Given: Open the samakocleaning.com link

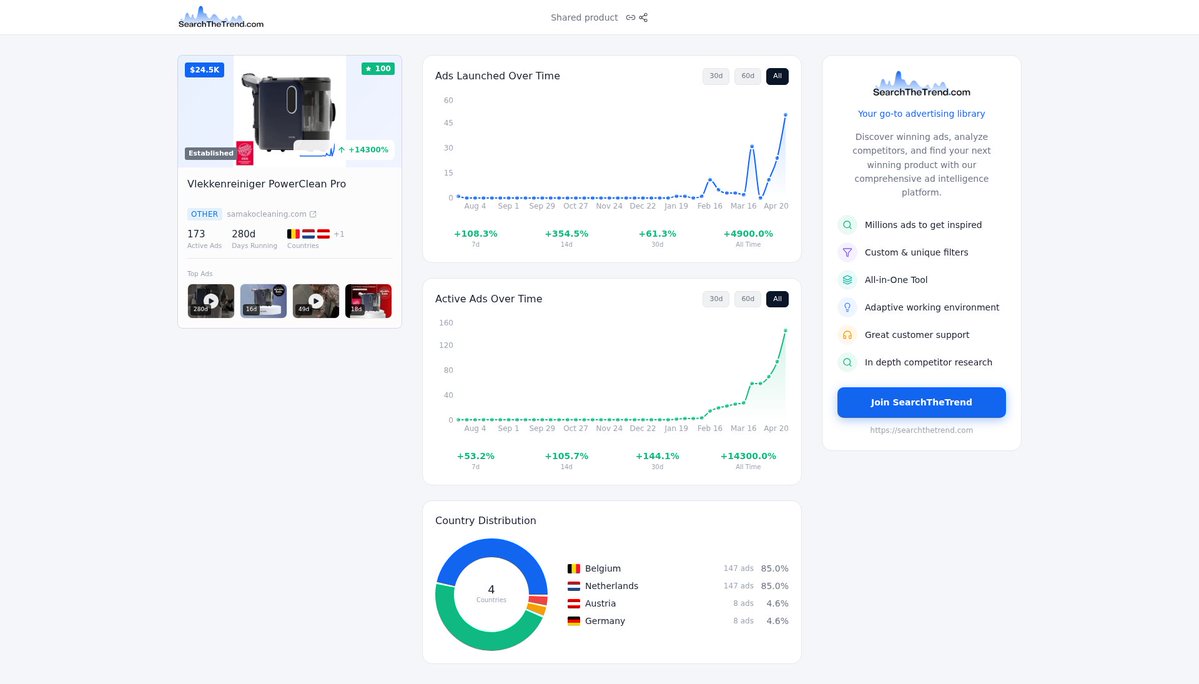Looking at the screenshot, I should [266, 214].
